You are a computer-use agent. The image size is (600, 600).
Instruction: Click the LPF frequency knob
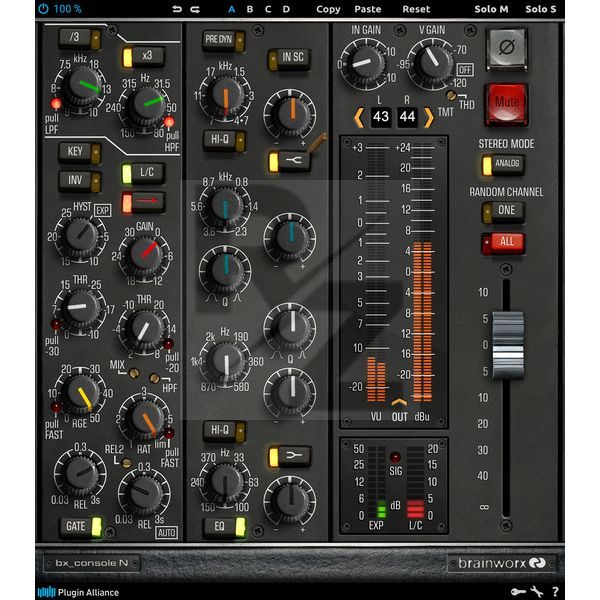click(x=81, y=87)
